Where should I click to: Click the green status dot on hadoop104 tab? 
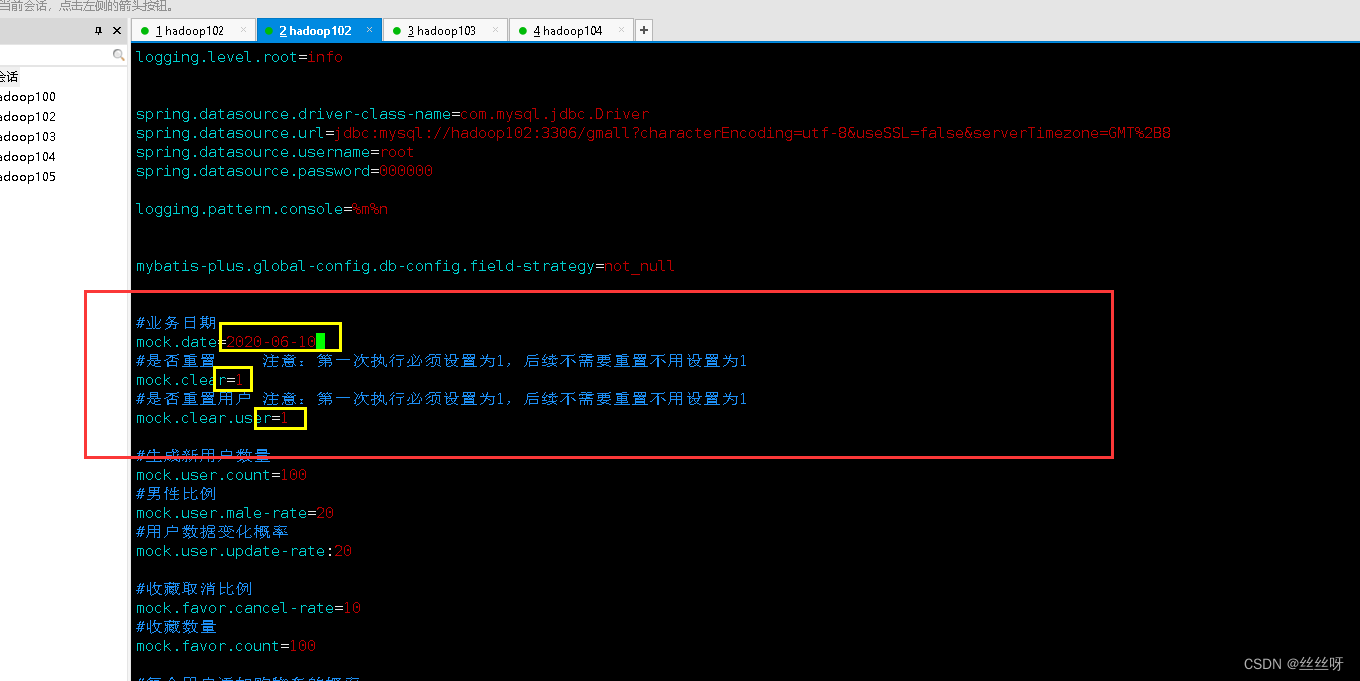pos(521,30)
